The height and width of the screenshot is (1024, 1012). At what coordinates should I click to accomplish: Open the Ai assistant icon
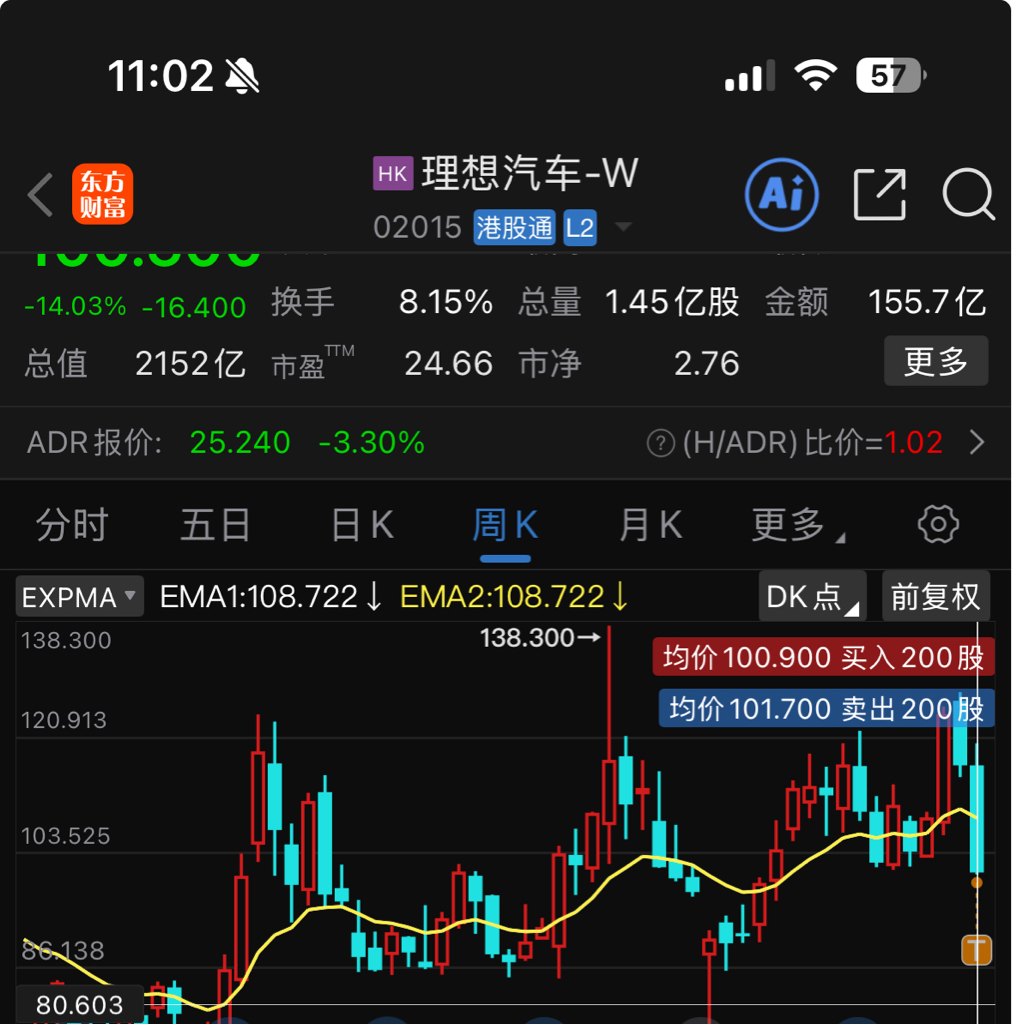click(782, 194)
